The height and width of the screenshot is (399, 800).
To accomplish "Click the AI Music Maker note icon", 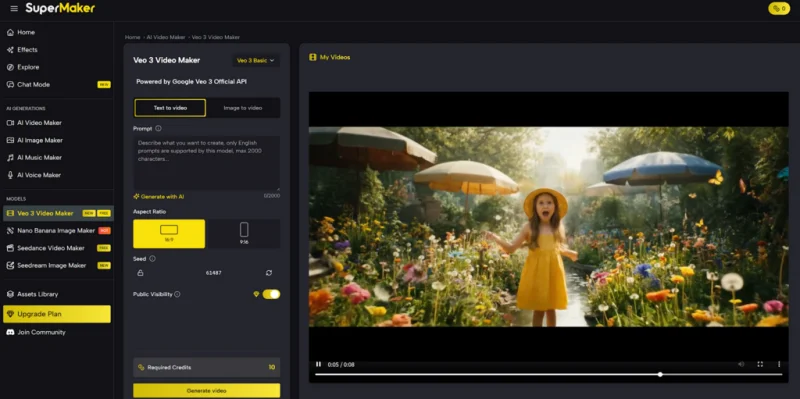I will [10, 158].
